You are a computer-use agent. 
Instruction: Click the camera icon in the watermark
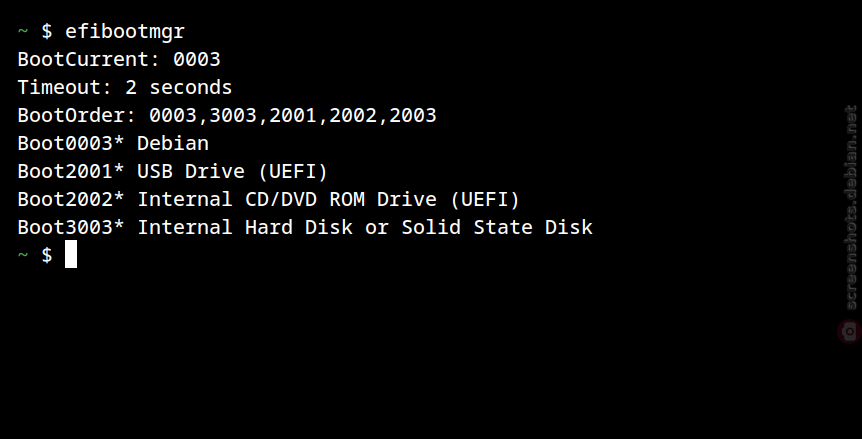[850, 332]
